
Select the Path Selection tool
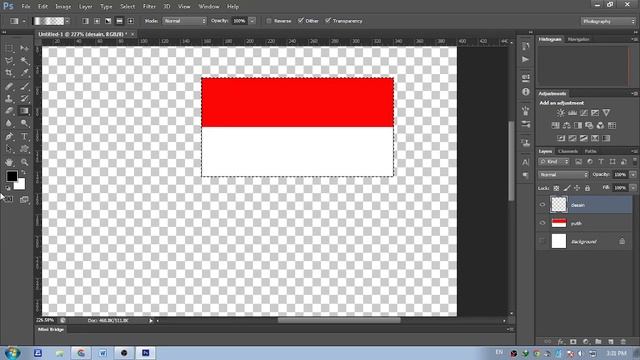pos(9,149)
